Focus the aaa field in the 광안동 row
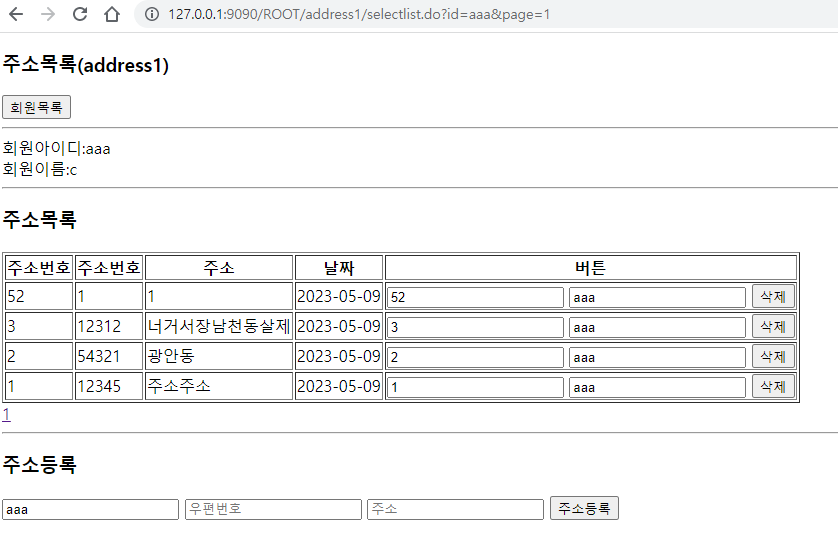 click(x=657, y=357)
